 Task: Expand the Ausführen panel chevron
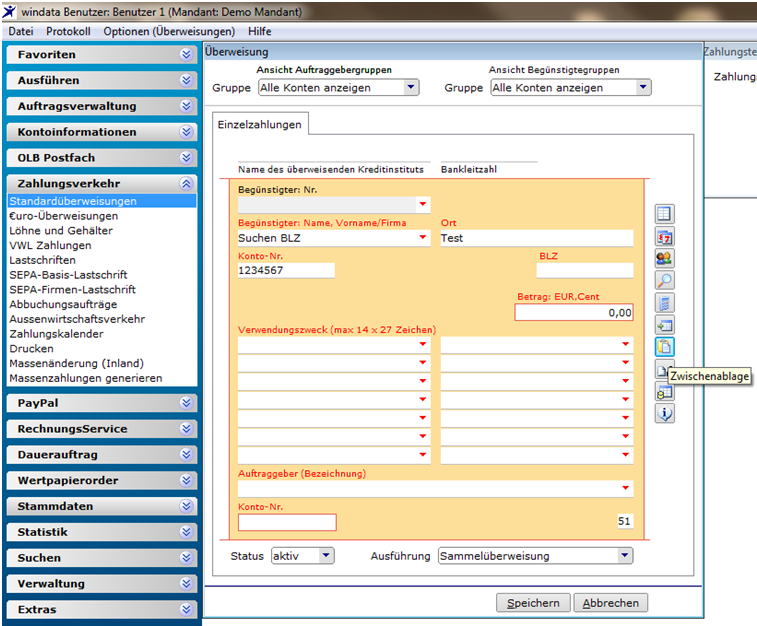[186, 80]
